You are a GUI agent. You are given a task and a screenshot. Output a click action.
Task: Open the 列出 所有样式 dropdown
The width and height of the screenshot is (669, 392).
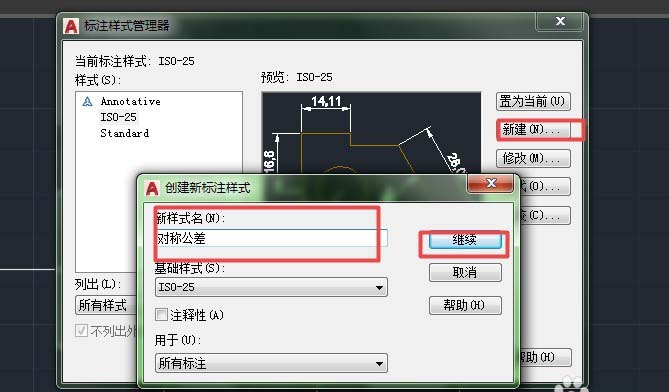click(107, 305)
